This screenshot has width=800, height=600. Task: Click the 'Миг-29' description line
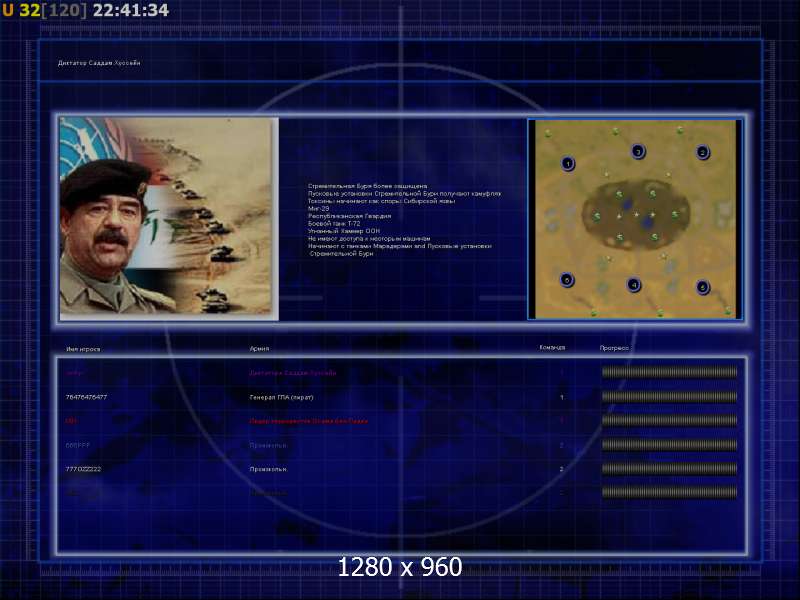point(318,209)
